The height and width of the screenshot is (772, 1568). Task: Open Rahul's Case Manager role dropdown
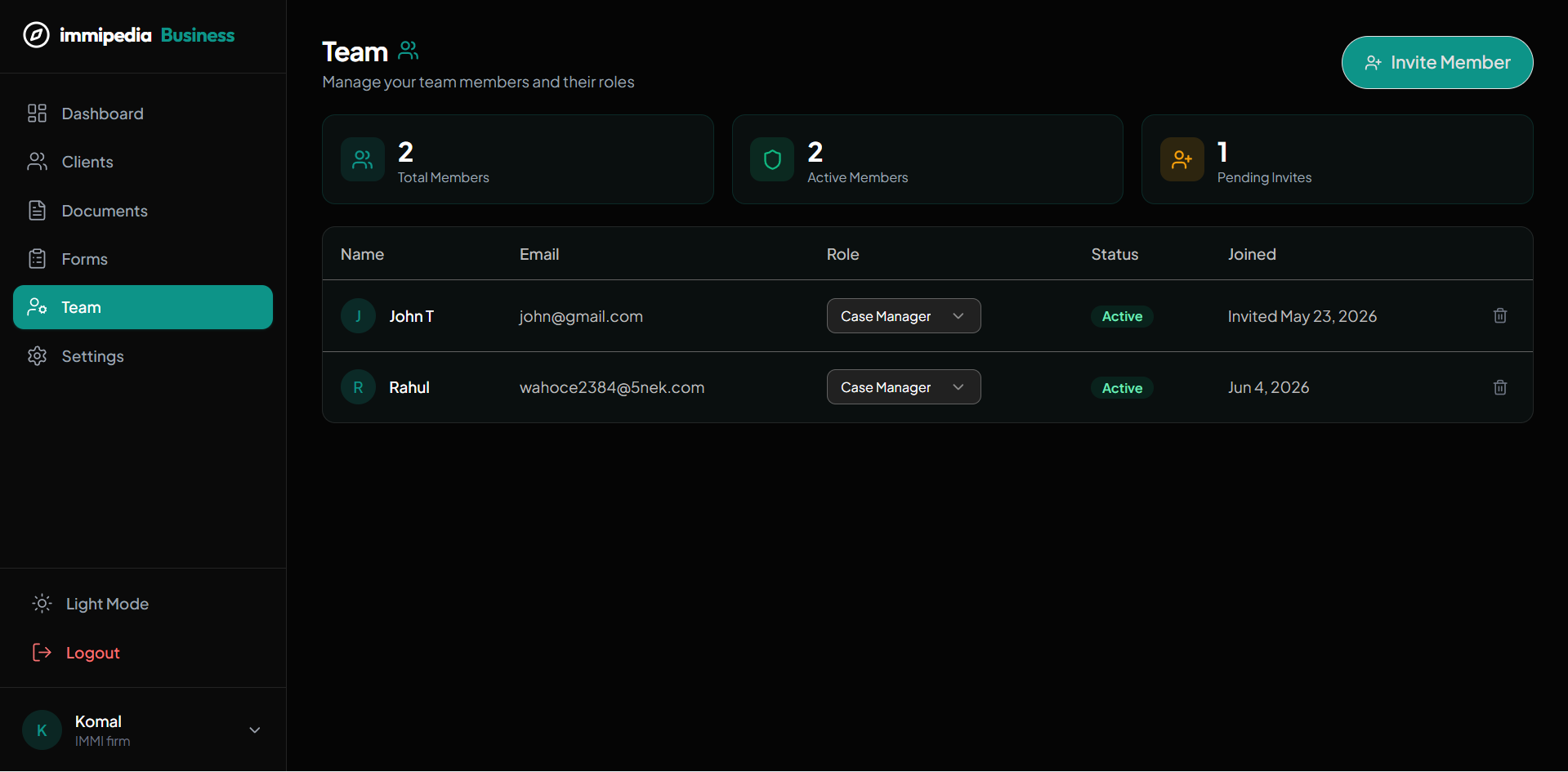pyautogui.click(x=904, y=387)
